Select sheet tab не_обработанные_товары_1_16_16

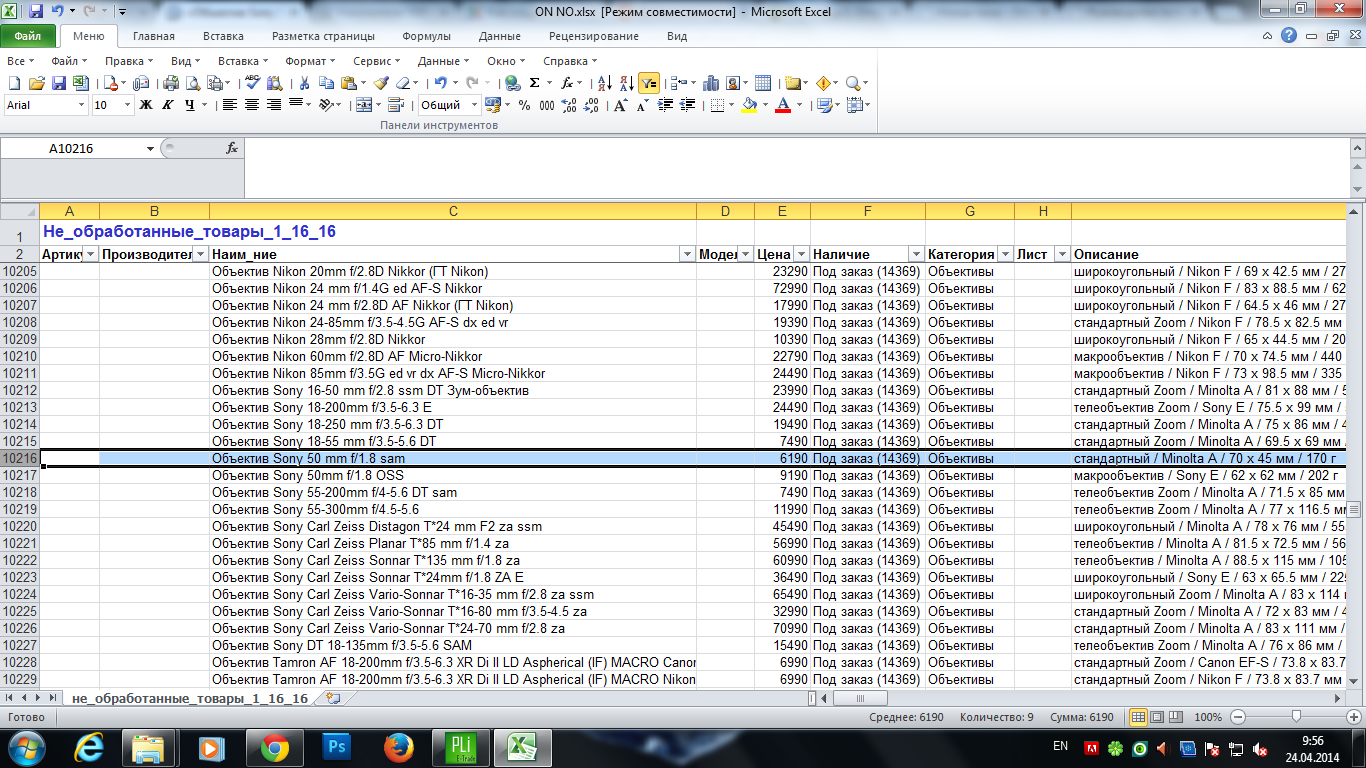(x=190, y=698)
